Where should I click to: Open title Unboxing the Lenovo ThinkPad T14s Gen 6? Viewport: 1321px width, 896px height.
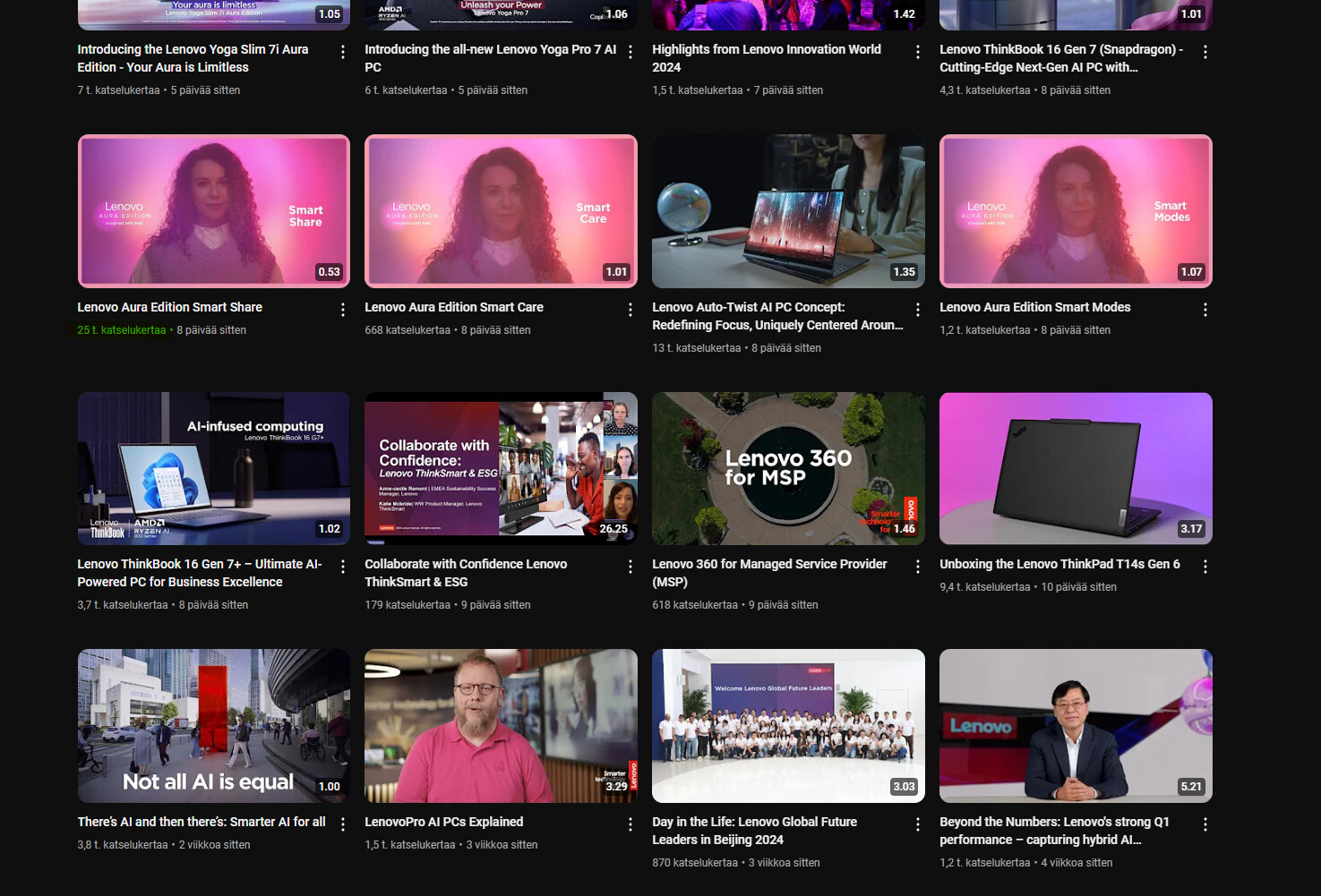[x=1059, y=564]
